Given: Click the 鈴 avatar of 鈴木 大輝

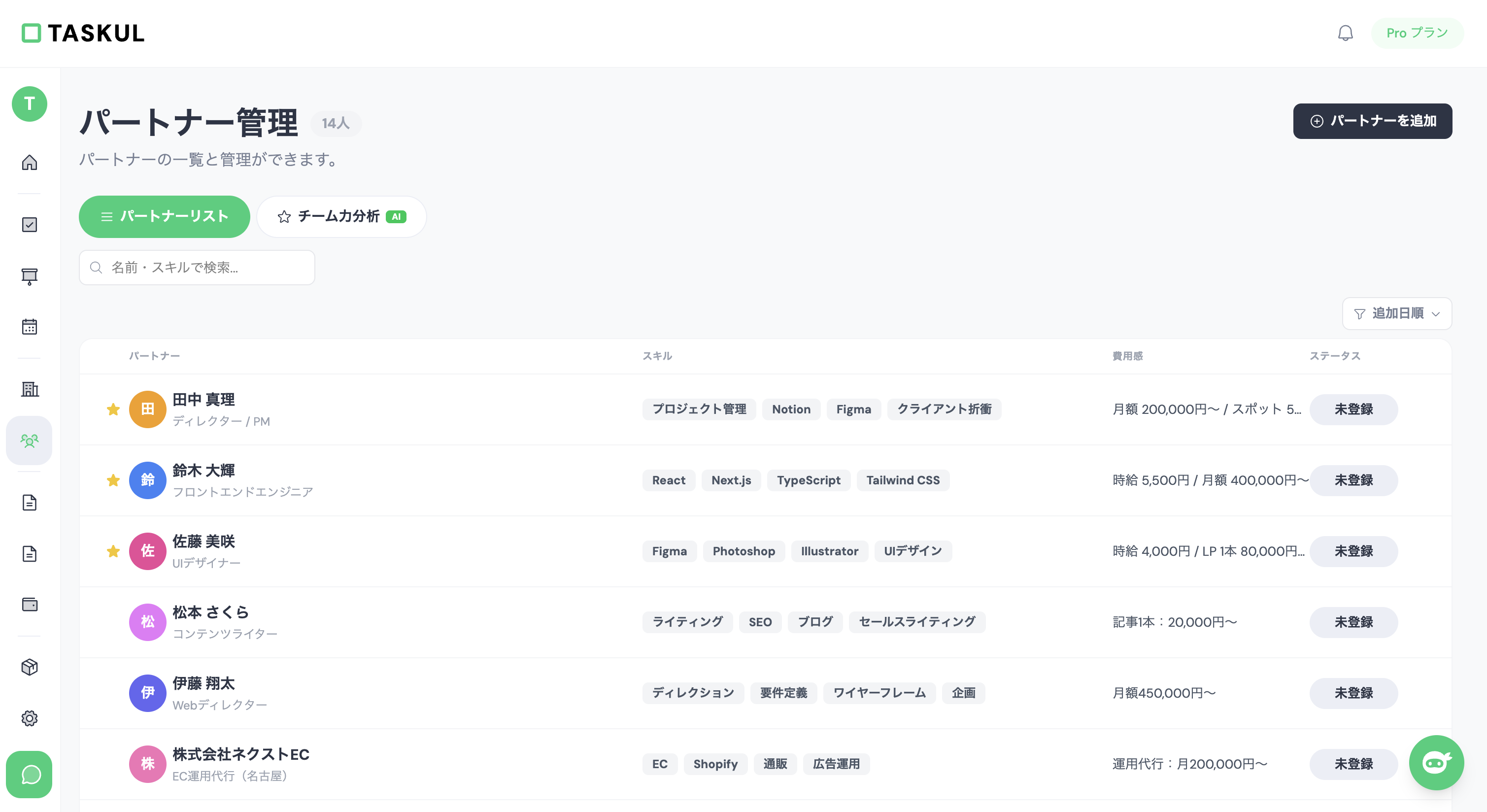Looking at the screenshot, I should pos(148,480).
